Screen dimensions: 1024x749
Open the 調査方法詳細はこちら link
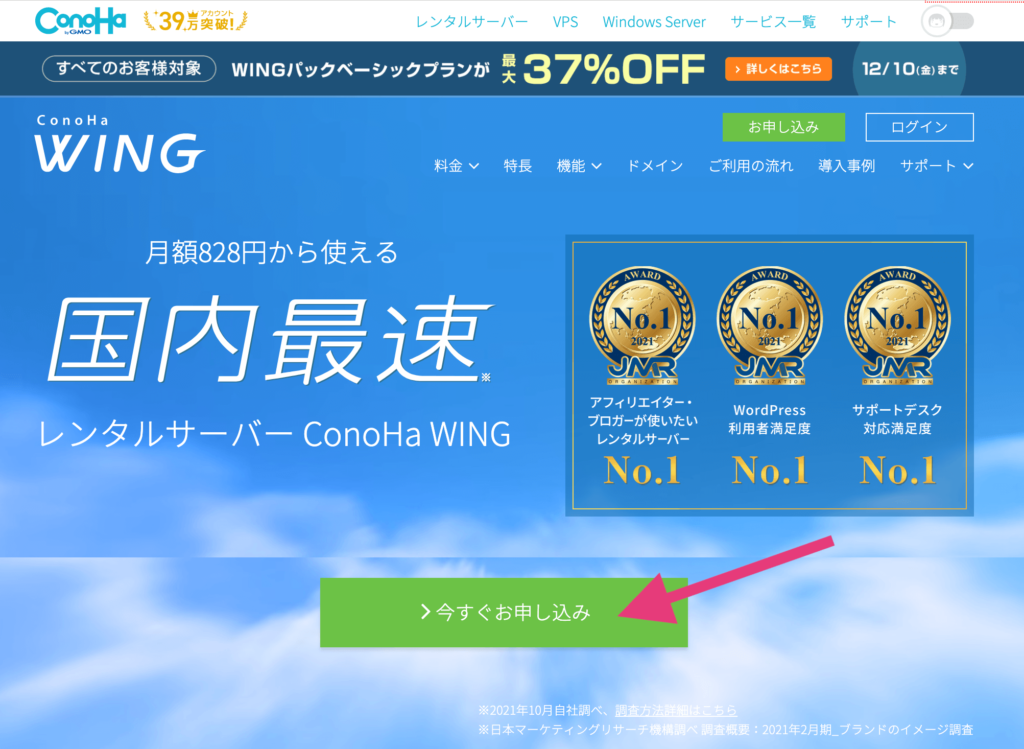pyautogui.click(x=676, y=710)
